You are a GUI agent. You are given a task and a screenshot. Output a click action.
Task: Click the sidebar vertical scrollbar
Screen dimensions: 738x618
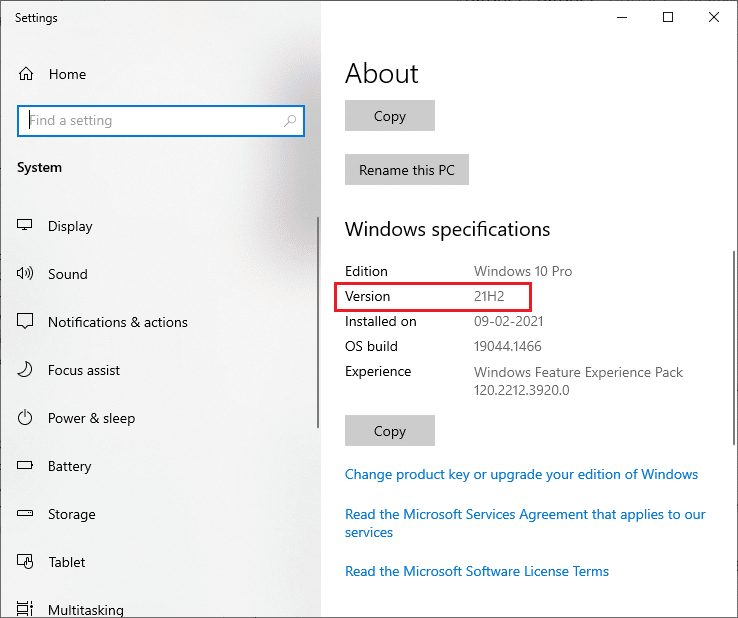(318, 322)
